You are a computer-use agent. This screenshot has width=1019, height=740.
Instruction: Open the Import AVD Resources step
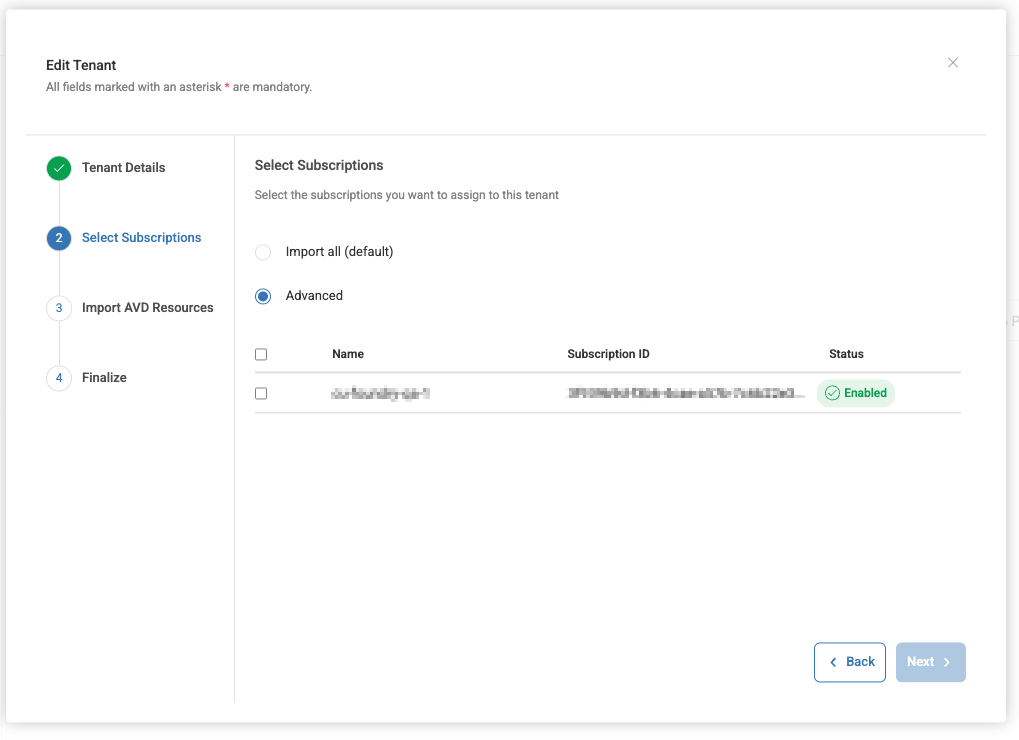148,307
